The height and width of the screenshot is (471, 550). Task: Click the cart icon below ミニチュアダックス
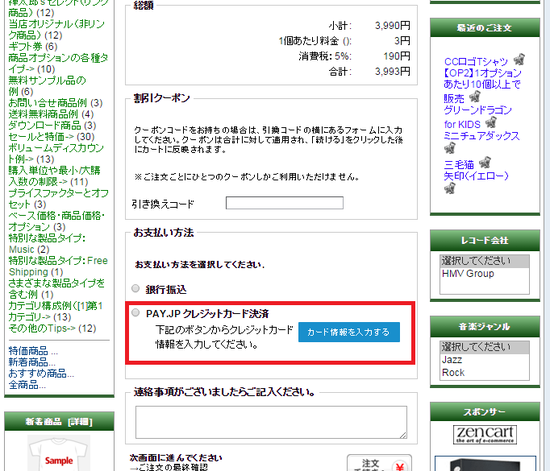(450, 148)
